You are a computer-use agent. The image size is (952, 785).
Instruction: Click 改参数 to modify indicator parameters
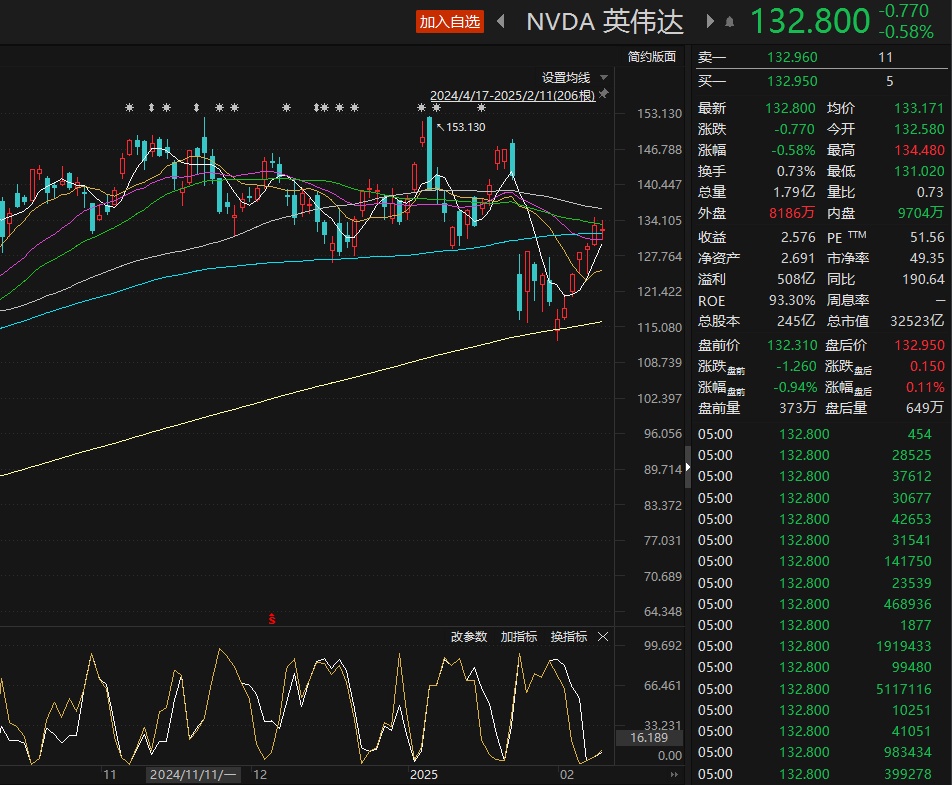469,637
